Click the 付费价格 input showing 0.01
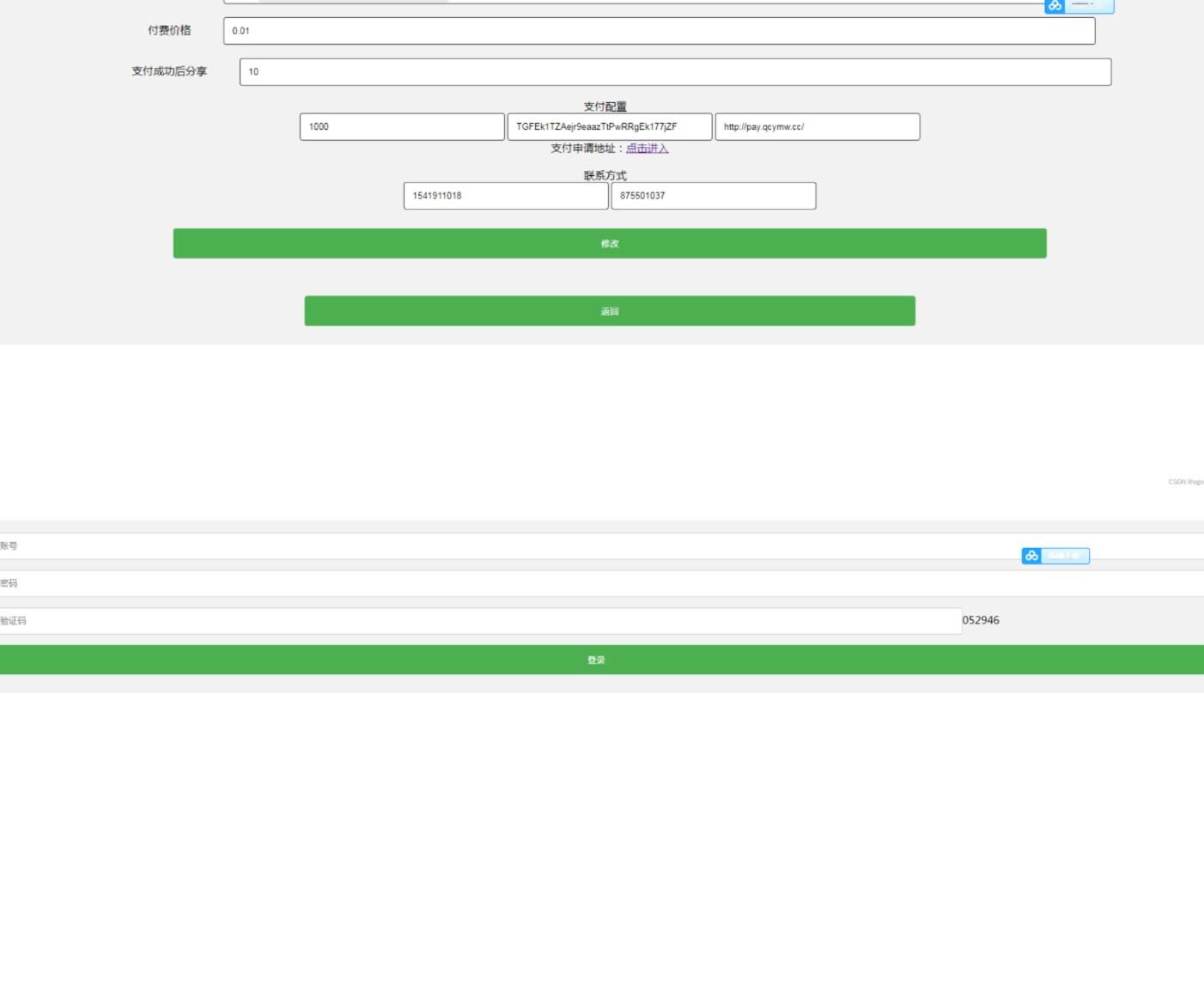The height and width of the screenshot is (986, 1204). pos(659,31)
